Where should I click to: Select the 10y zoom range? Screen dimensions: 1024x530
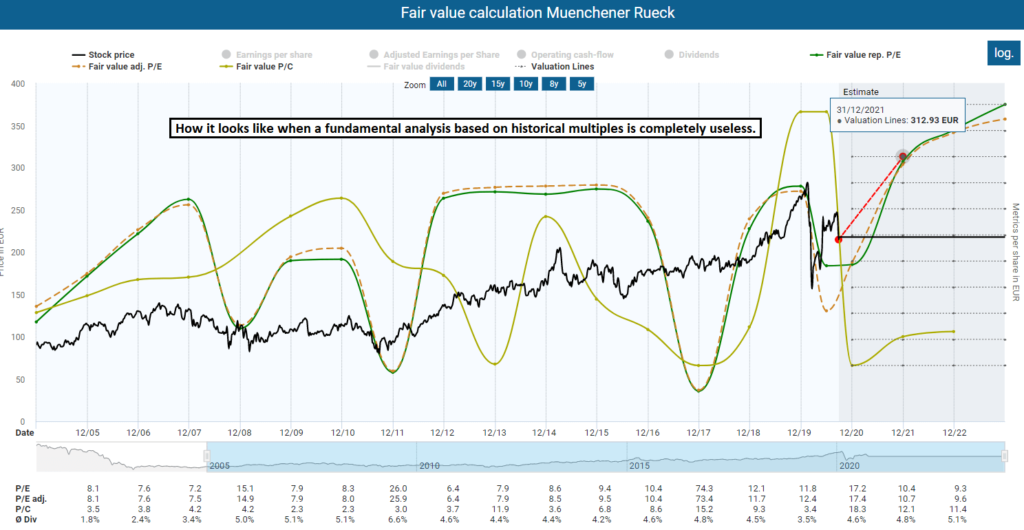[526, 84]
